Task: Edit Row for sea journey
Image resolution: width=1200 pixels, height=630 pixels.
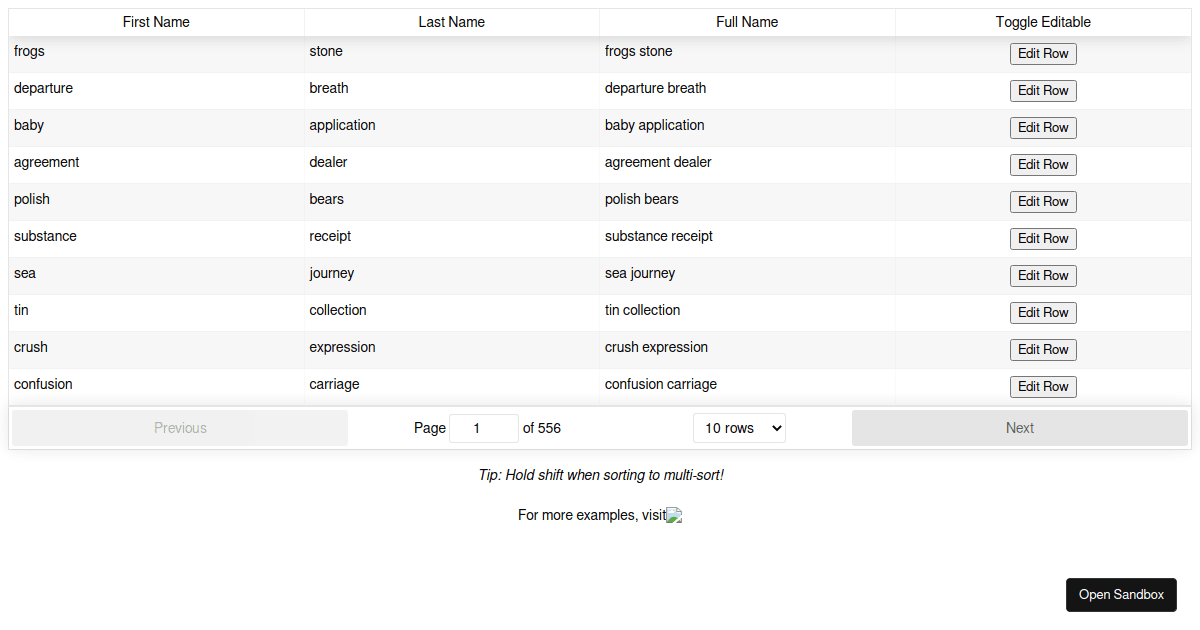Action: coord(1043,275)
